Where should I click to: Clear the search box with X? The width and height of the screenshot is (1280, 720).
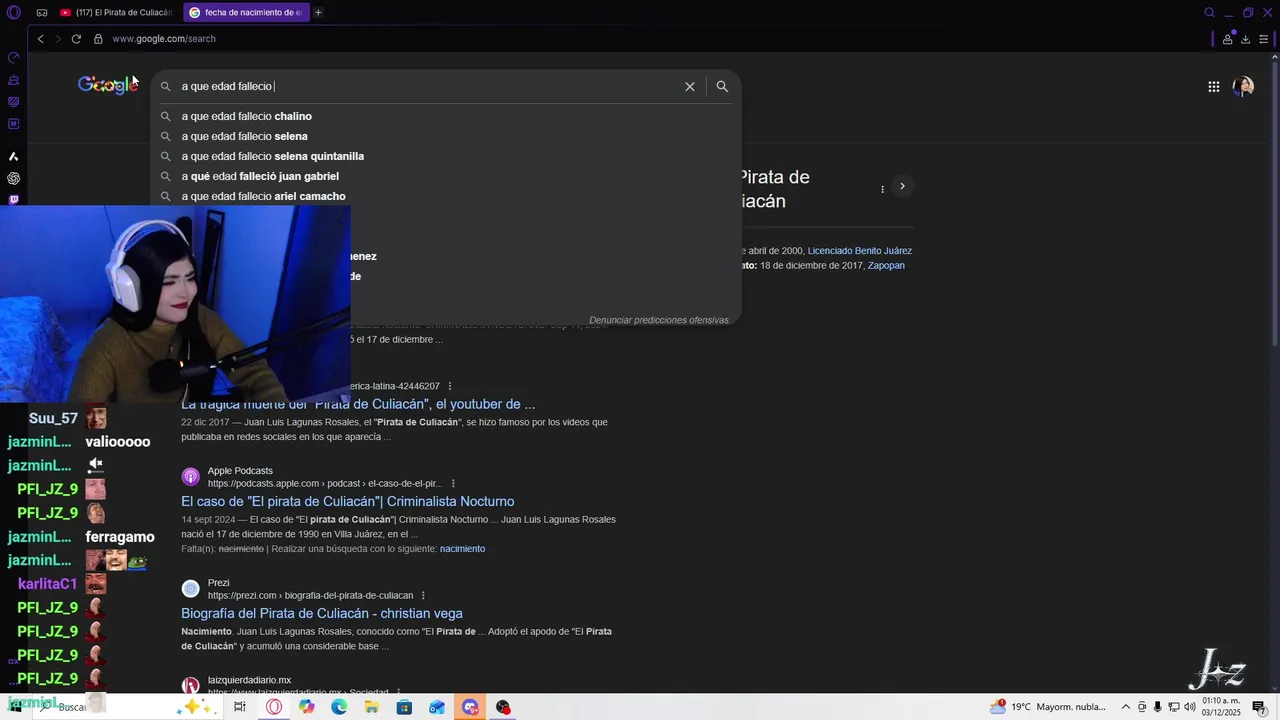690,86
